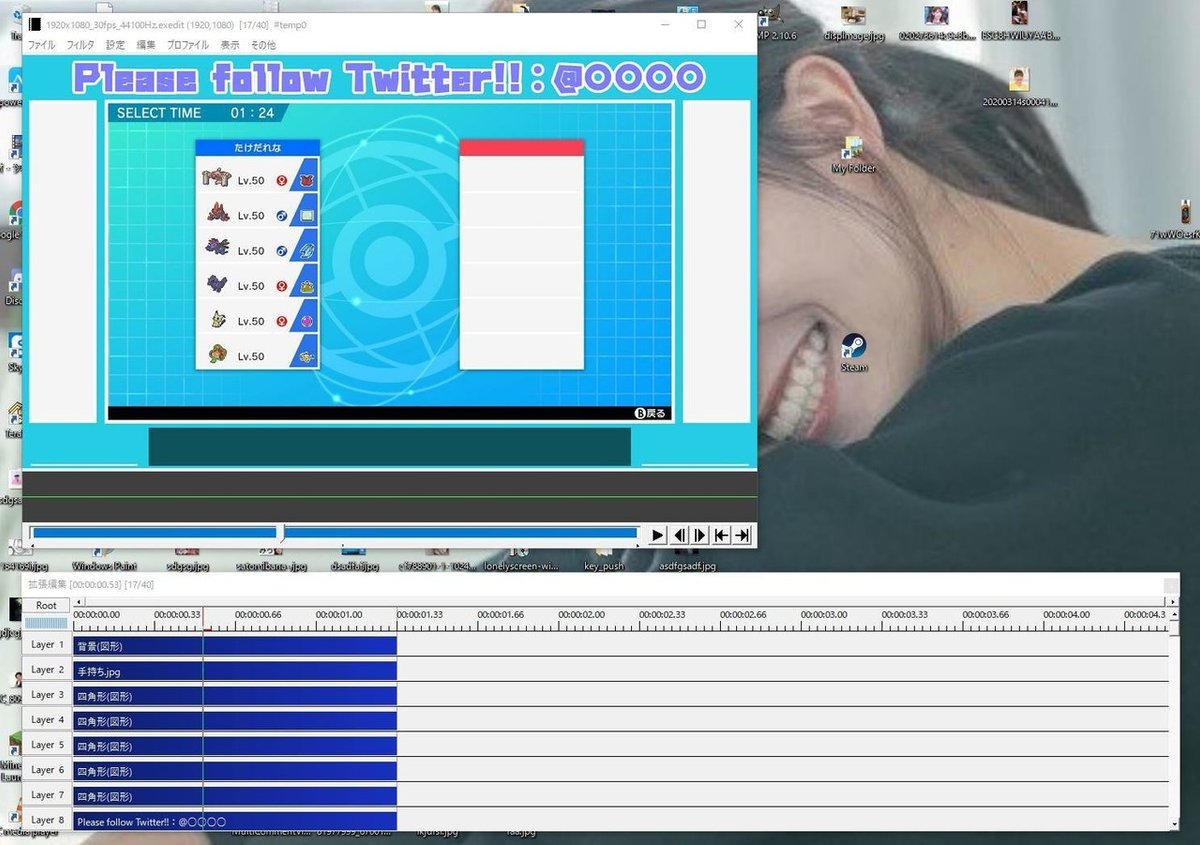
Task: Select the 四角形(図形) object on Layer 5
Action: pyautogui.click(x=235, y=746)
